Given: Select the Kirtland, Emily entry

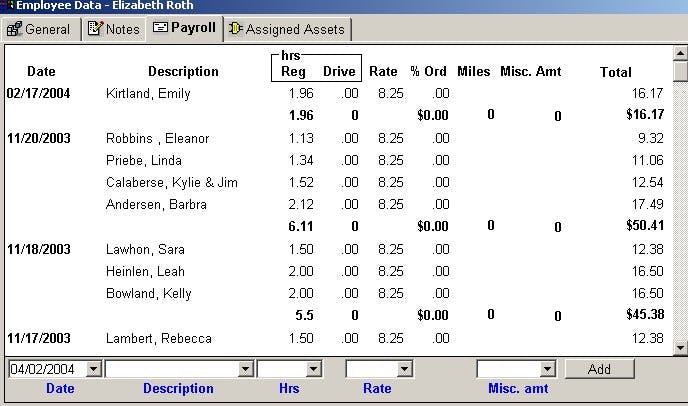Looking at the screenshot, I should pyautogui.click(x=148, y=93).
